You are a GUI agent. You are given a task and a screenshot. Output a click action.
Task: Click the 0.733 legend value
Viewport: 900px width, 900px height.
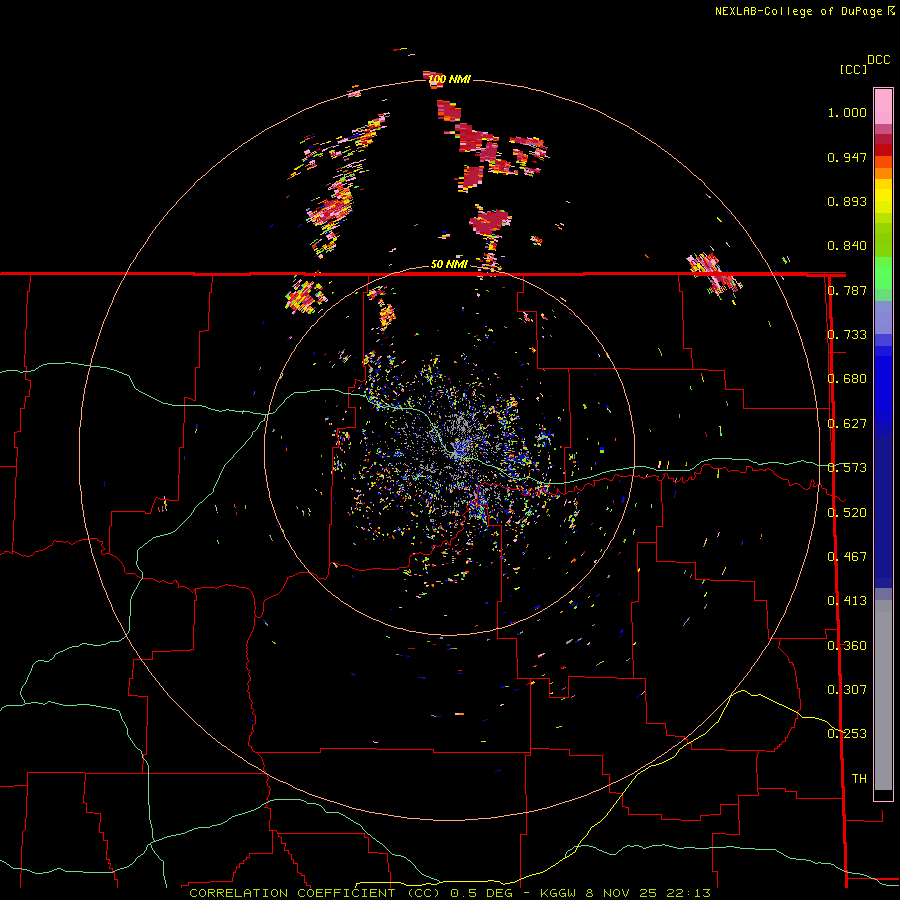847,335
